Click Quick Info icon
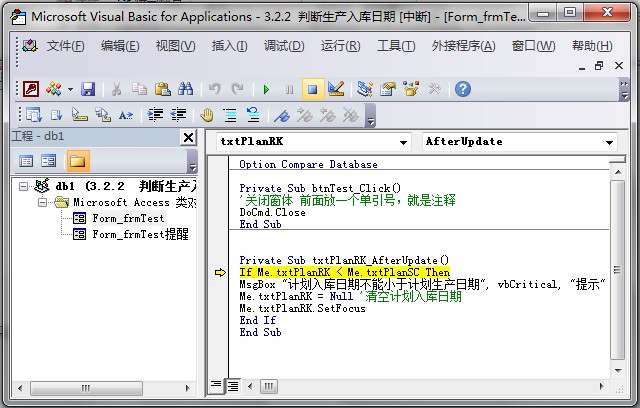This screenshot has width=640, height=408. [80, 115]
